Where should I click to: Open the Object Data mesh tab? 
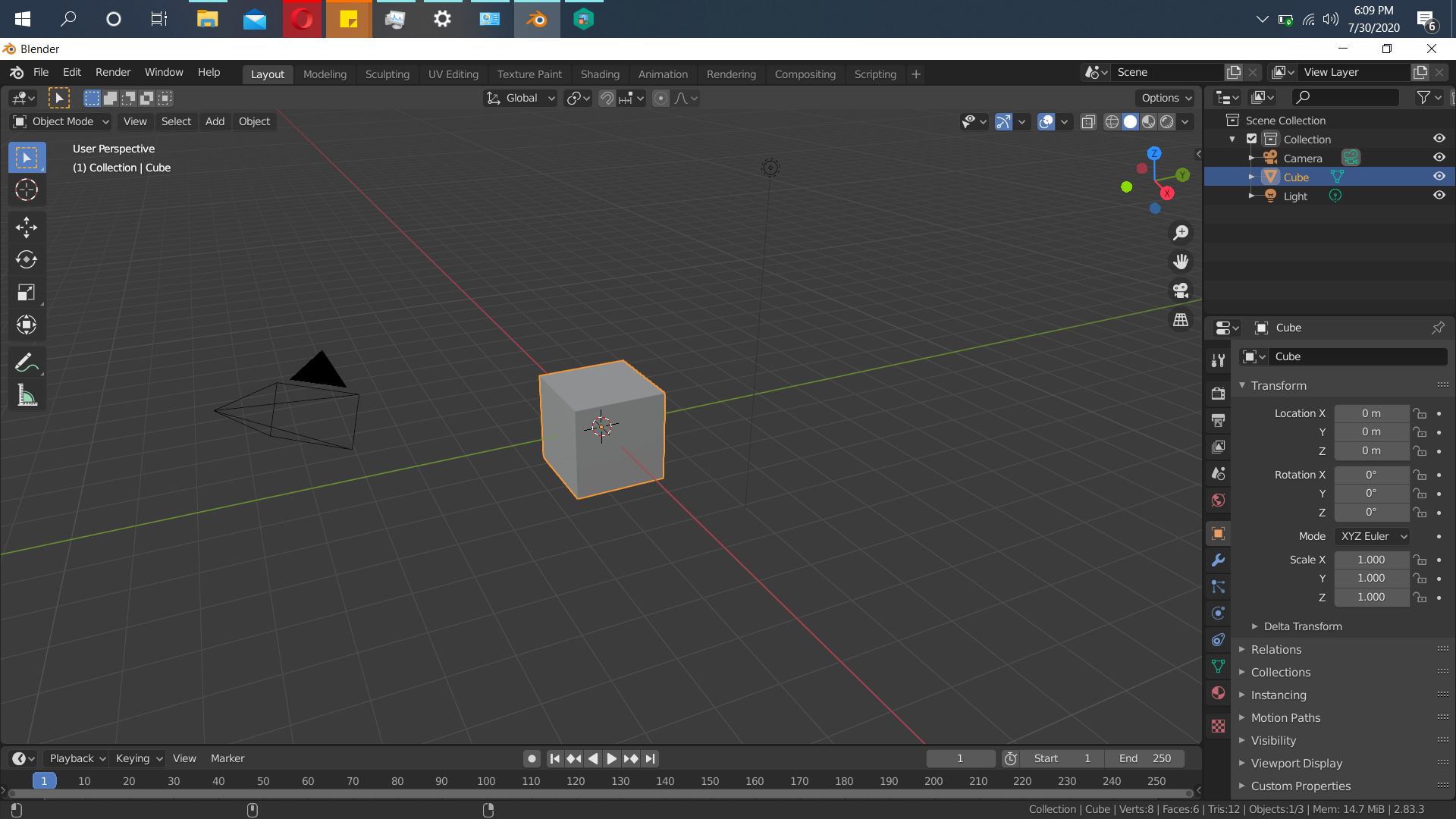coord(1218,666)
